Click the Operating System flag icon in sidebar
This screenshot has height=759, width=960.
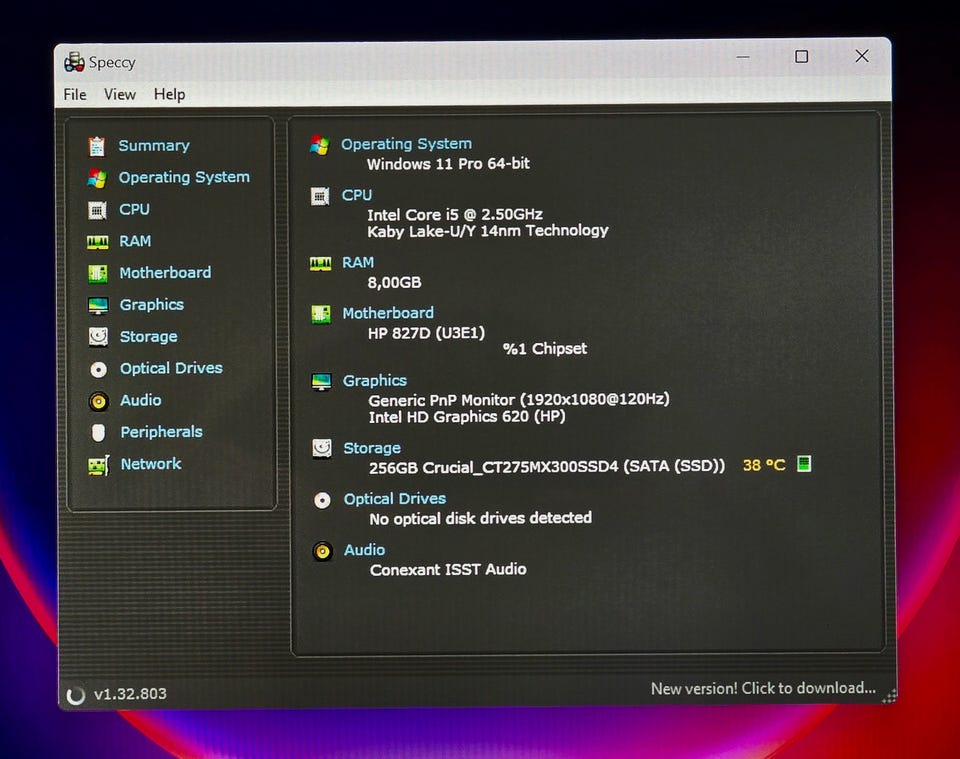(97, 178)
